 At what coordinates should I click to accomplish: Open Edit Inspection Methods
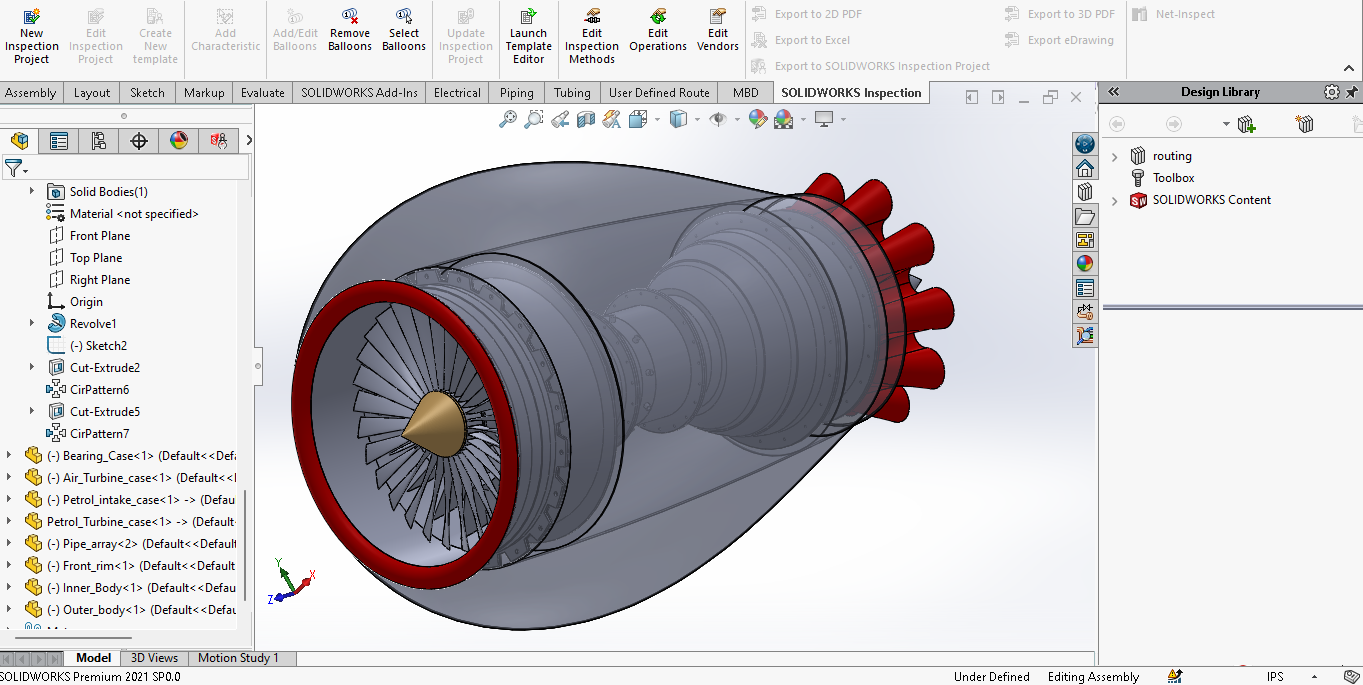(592, 34)
